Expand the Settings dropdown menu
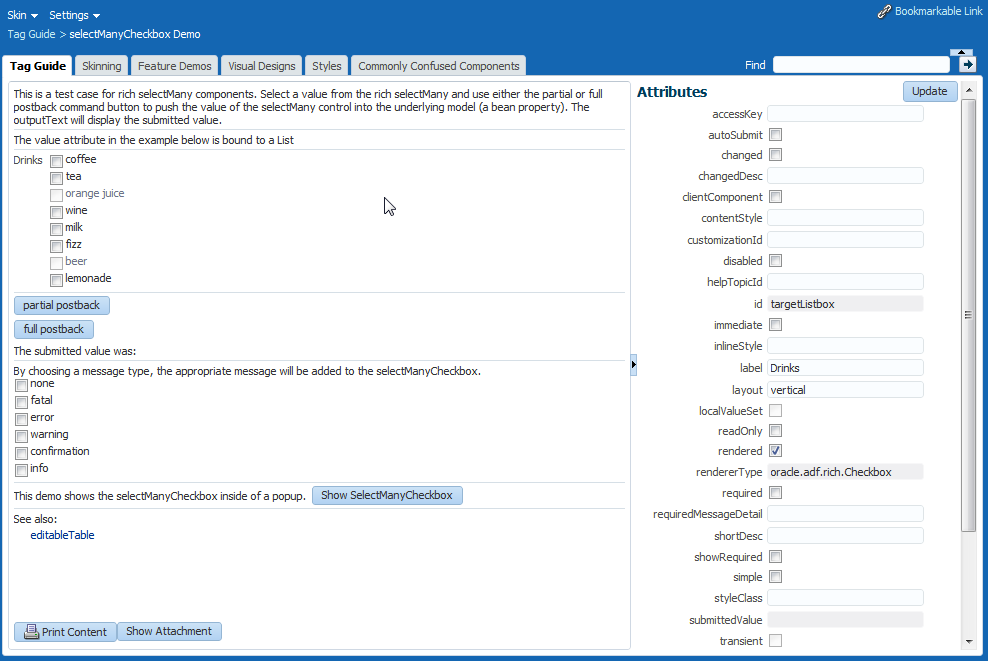This screenshot has height=661, width=988. pyautogui.click(x=75, y=16)
